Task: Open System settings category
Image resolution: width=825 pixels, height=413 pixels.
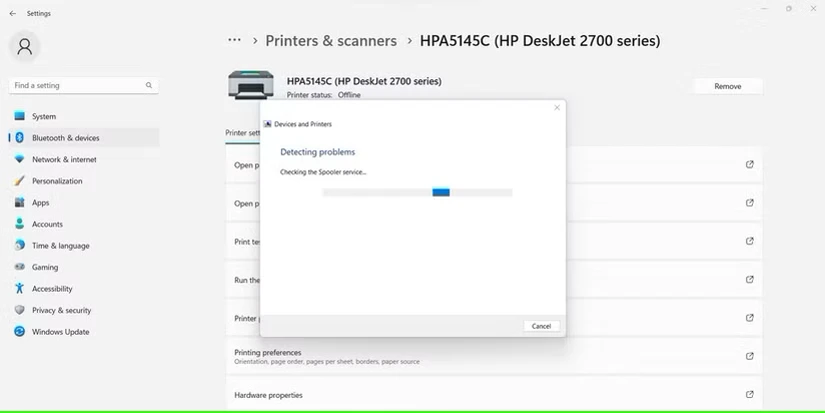Action: tap(84, 116)
